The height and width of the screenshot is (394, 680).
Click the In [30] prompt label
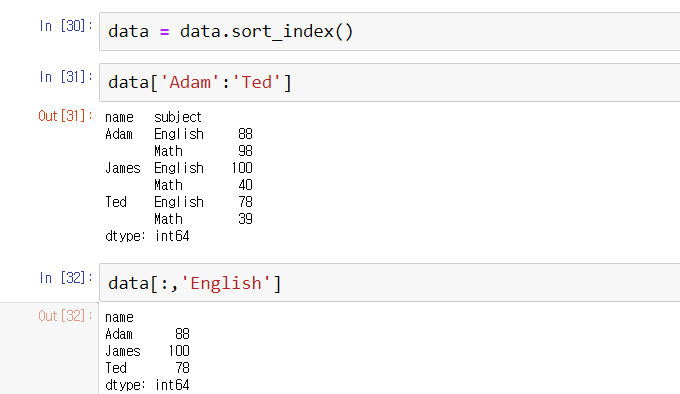(x=66, y=26)
